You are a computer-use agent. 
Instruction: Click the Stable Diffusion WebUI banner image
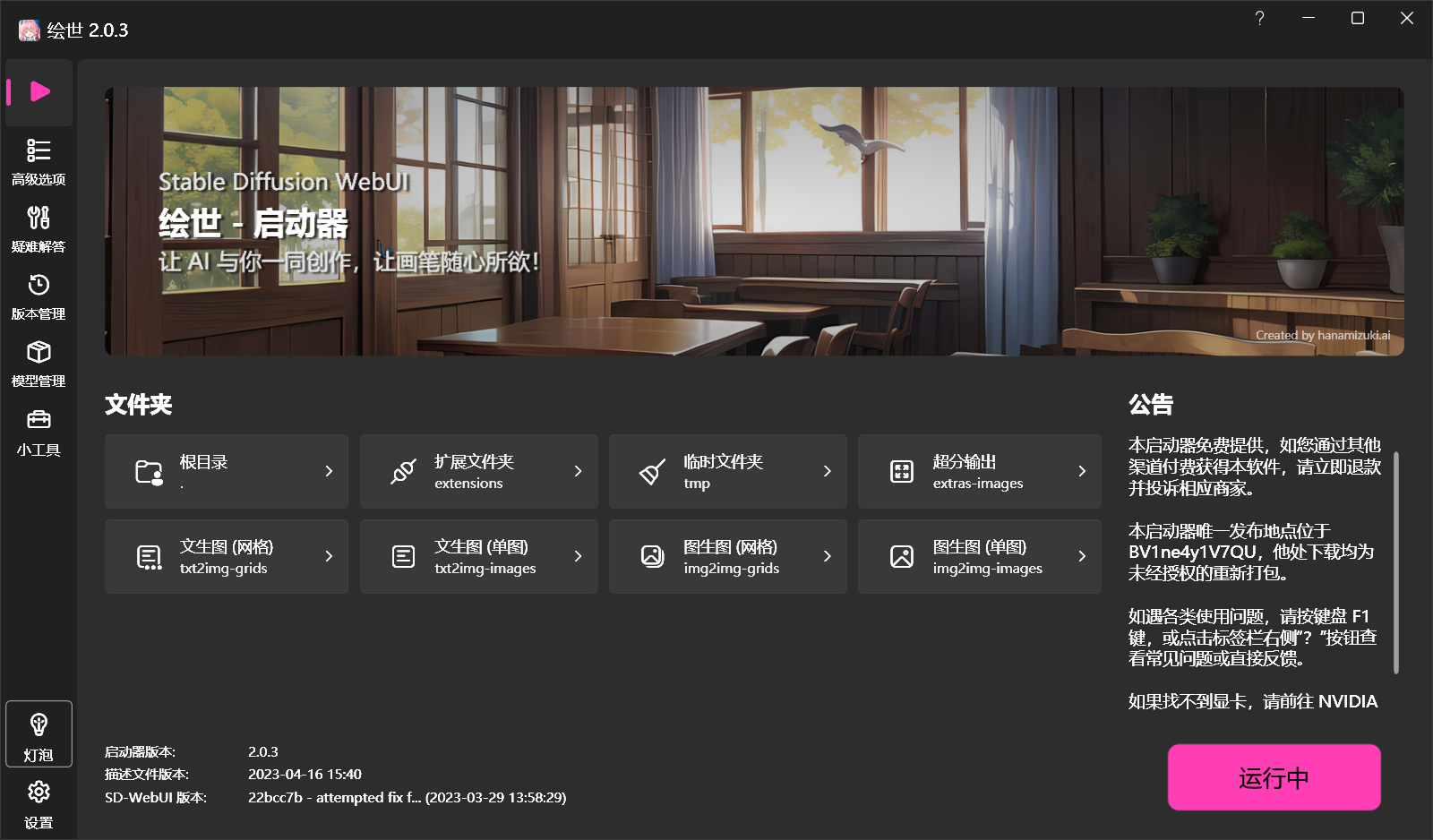[x=754, y=221]
